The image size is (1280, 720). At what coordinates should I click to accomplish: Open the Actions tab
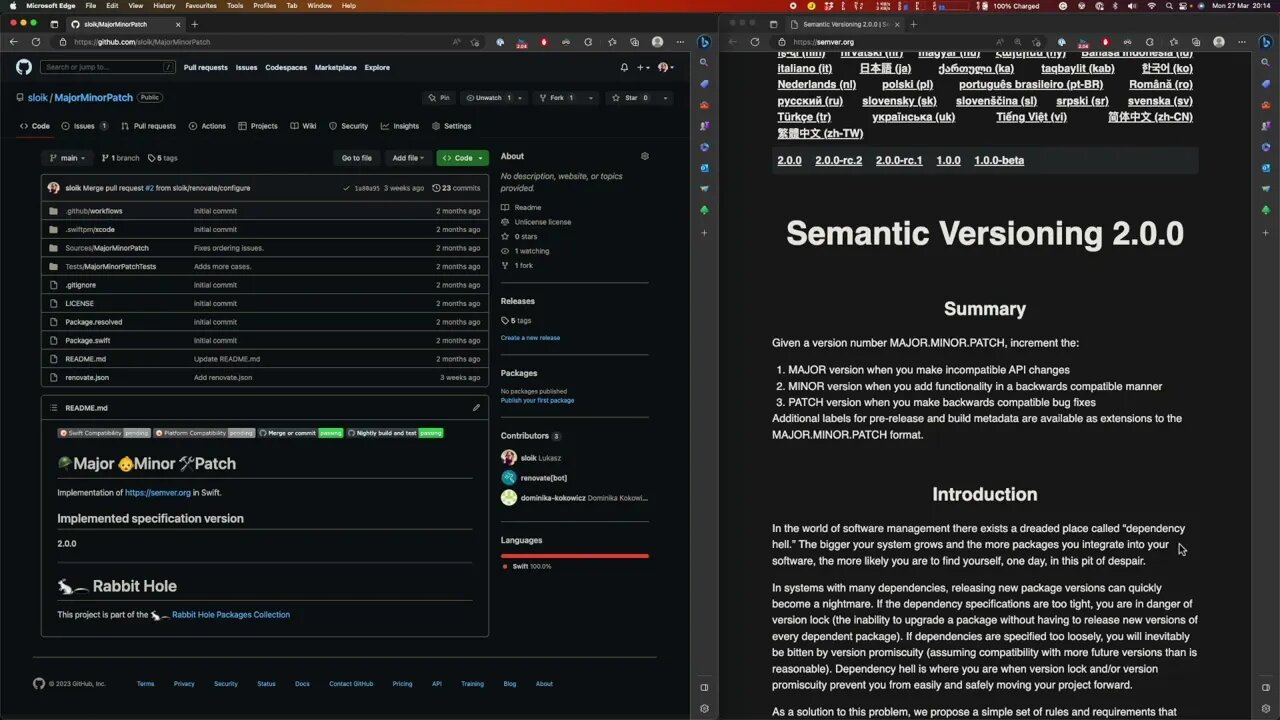[x=208, y=126]
